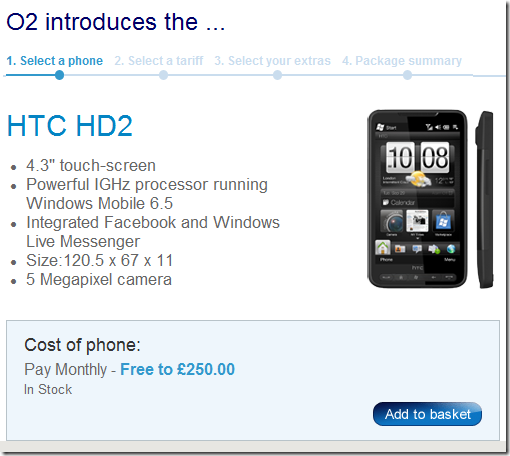Click the progress dot under Package summary
This screenshot has height=456, width=510.
click(x=407, y=75)
